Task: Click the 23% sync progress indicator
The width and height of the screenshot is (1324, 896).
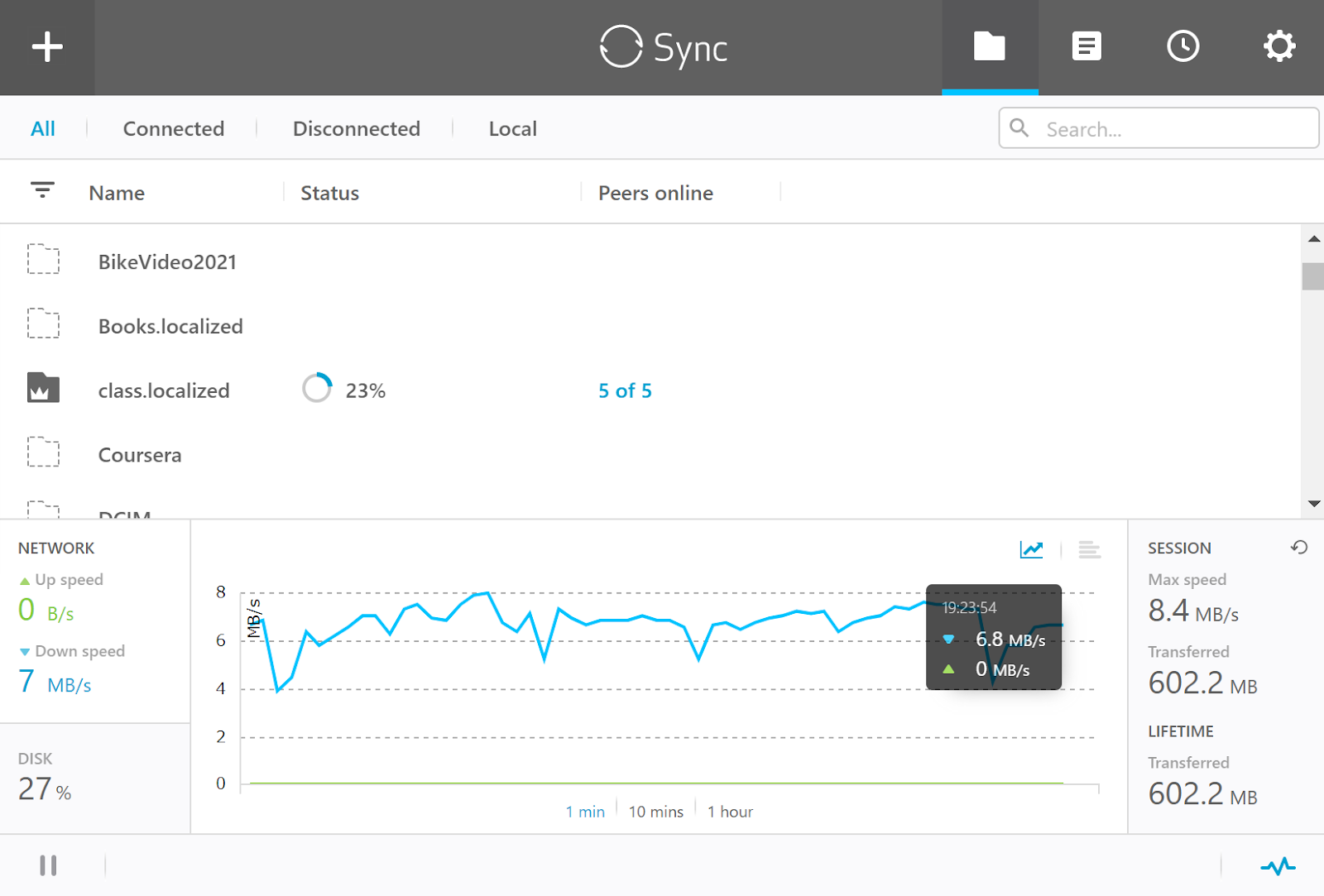Action: tap(344, 389)
